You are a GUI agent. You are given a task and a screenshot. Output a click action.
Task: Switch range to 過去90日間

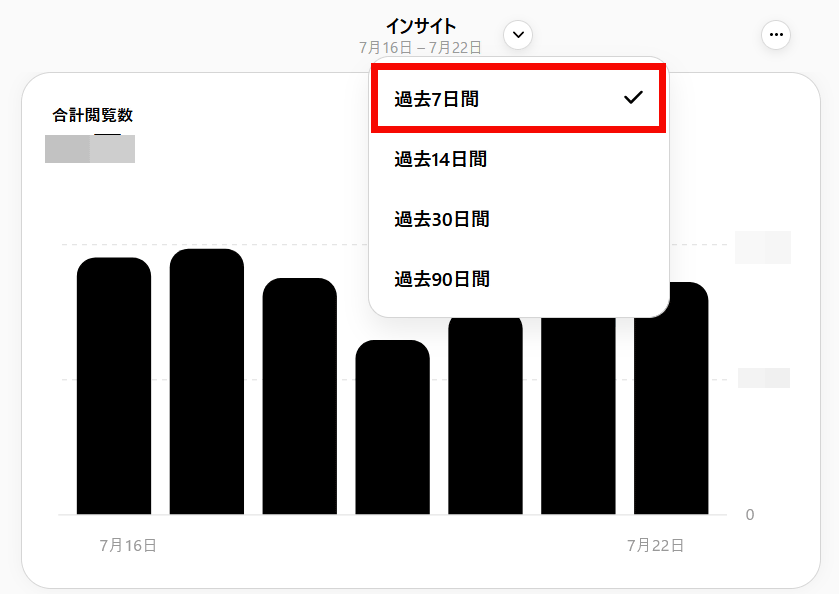518,279
